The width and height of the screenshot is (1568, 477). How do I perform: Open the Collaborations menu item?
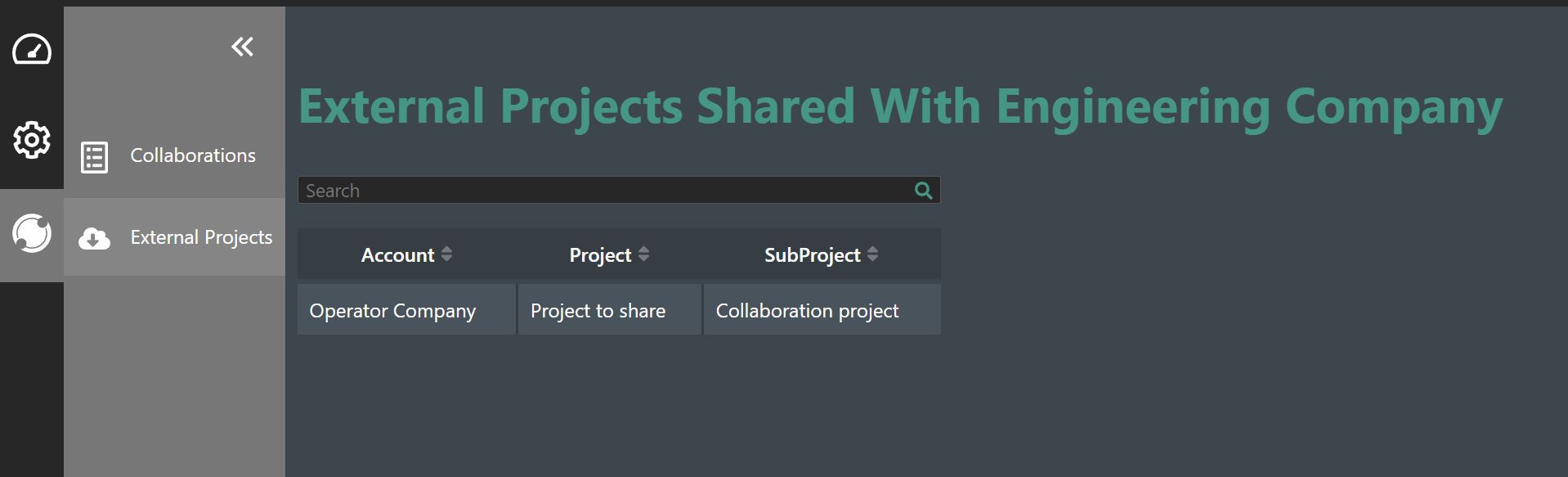tap(192, 155)
